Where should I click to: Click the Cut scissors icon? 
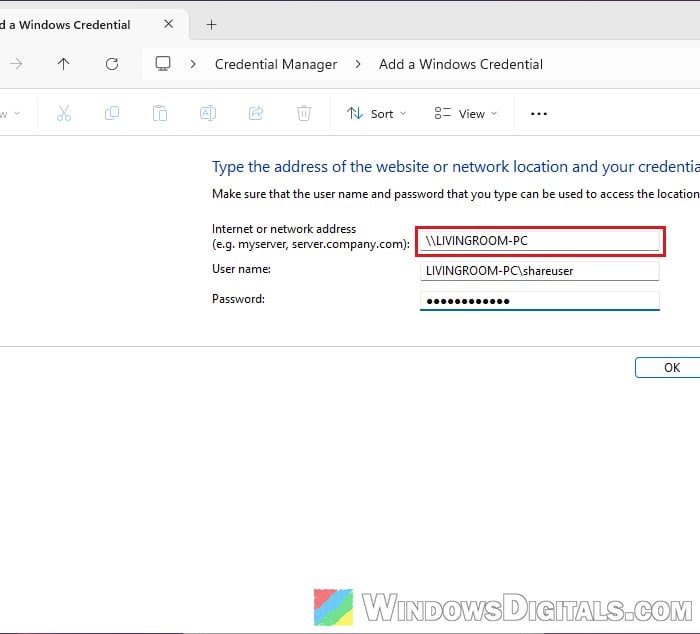(64, 113)
